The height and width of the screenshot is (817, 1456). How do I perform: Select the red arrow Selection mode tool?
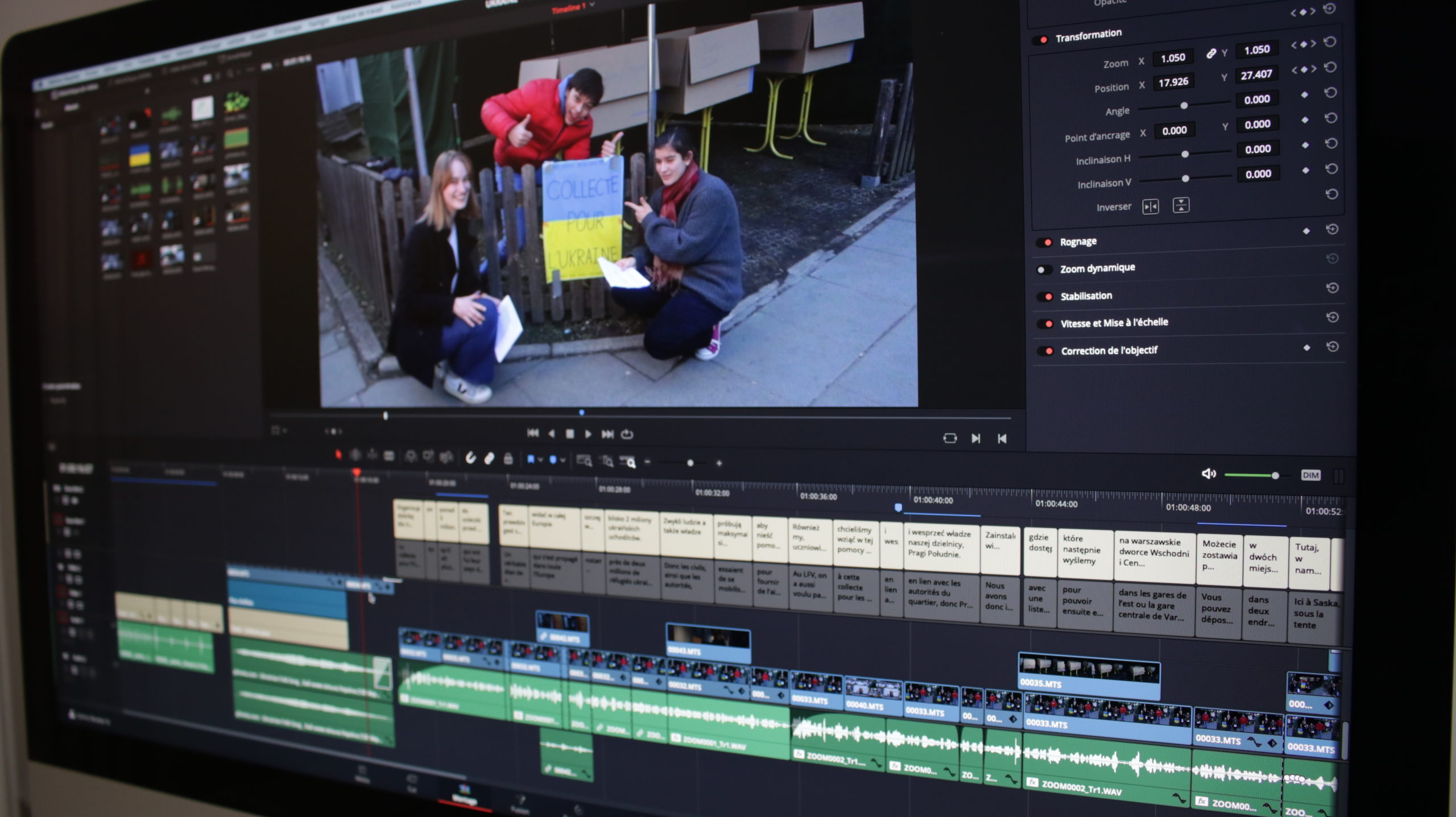(338, 454)
